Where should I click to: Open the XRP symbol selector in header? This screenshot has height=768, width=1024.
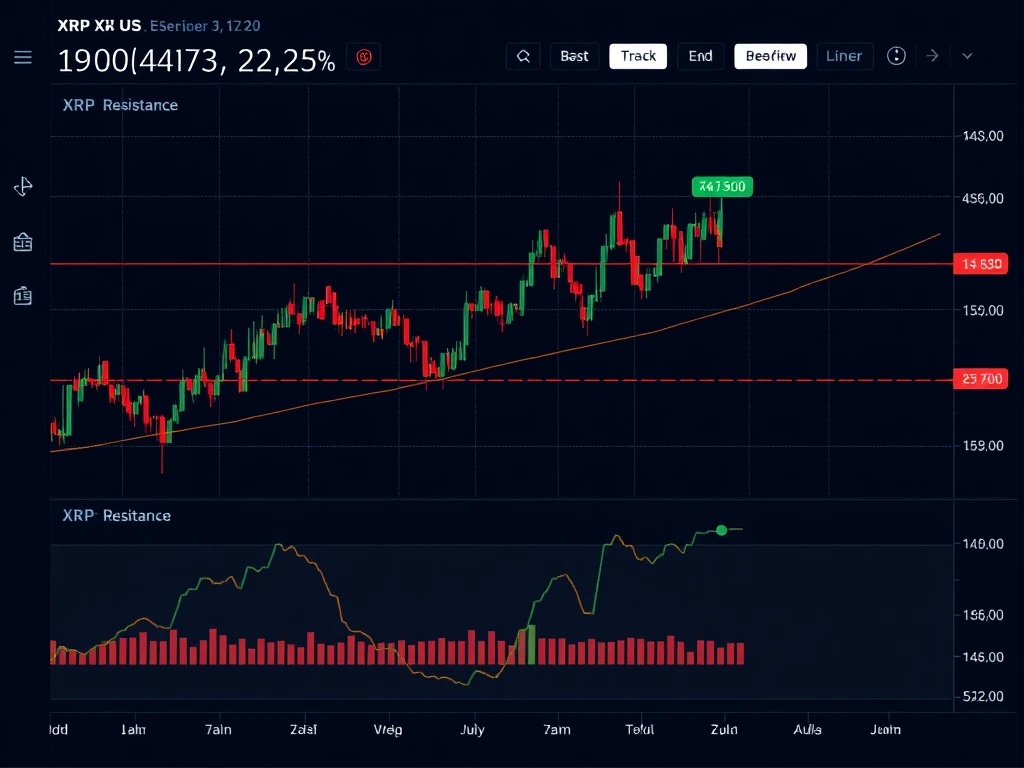(98, 26)
